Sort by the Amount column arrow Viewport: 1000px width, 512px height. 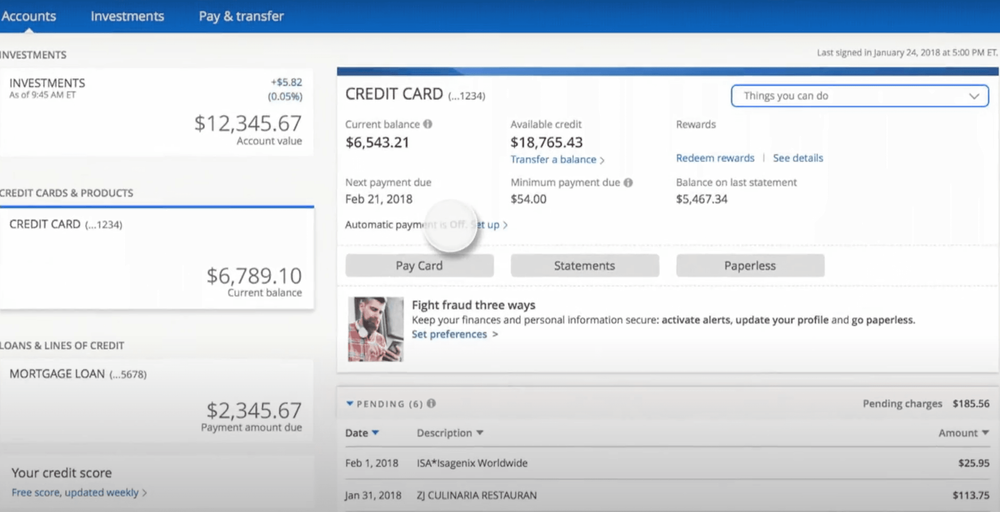click(985, 433)
